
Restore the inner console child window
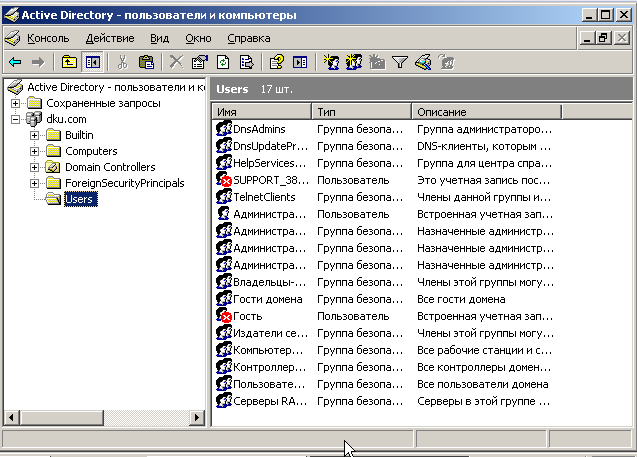point(603,39)
